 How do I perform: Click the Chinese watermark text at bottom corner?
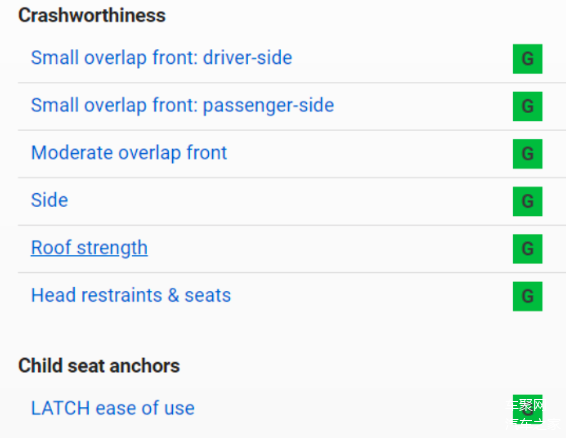(x=533, y=415)
